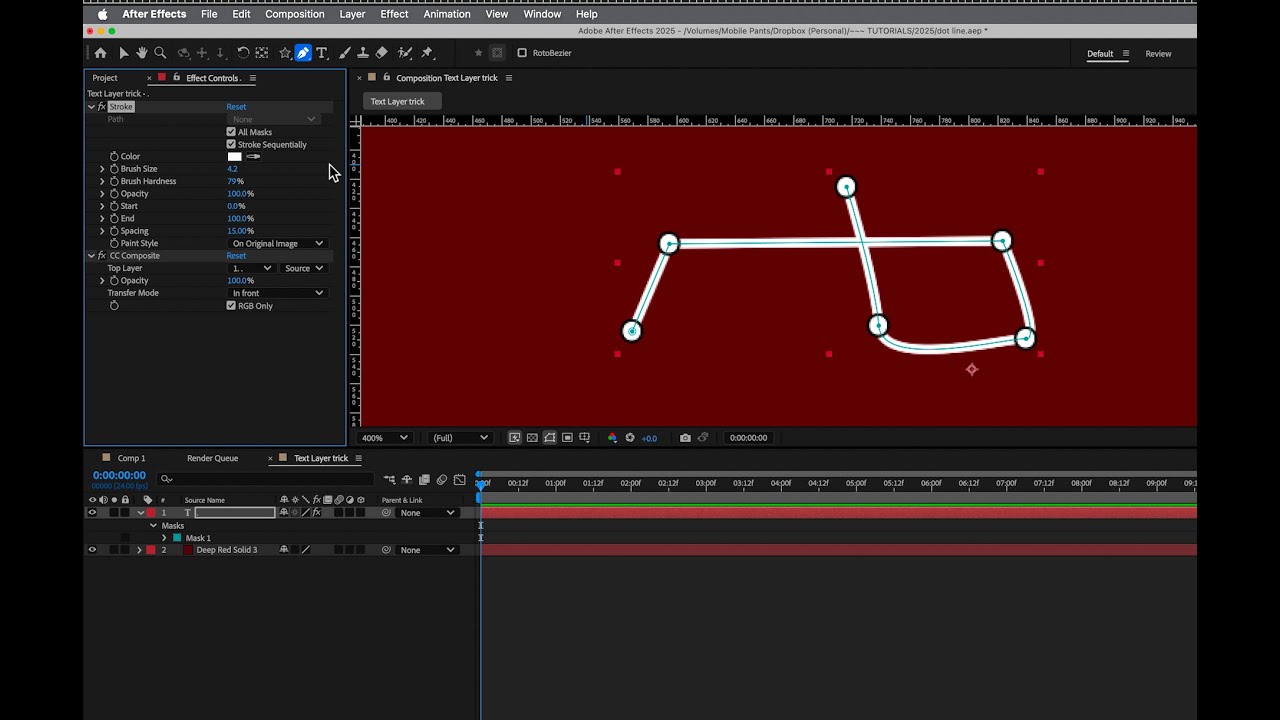Viewport: 1280px width, 720px height.
Task: Uncheck the All Masks checkbox
Action: (x=231, y=132)
